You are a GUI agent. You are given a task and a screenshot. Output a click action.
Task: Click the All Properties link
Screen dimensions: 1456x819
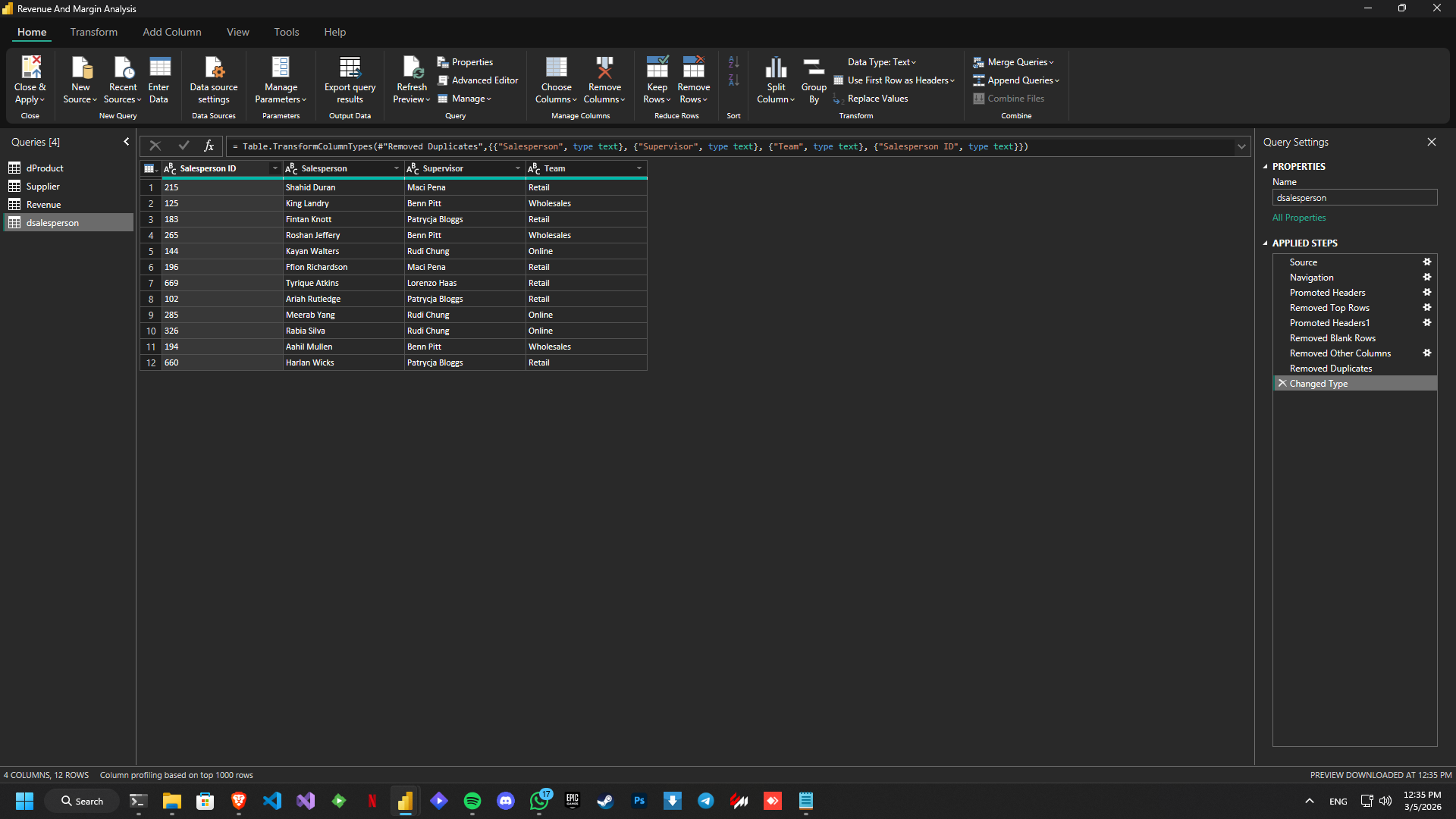click(x=1299, y=218)
